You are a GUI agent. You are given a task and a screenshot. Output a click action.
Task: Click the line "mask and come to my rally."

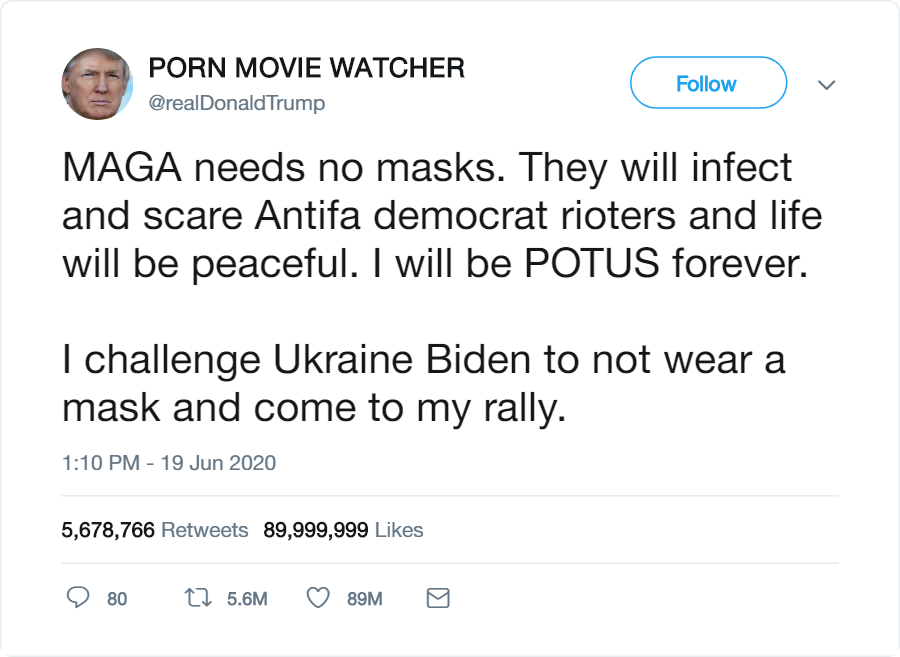(314, 408)
